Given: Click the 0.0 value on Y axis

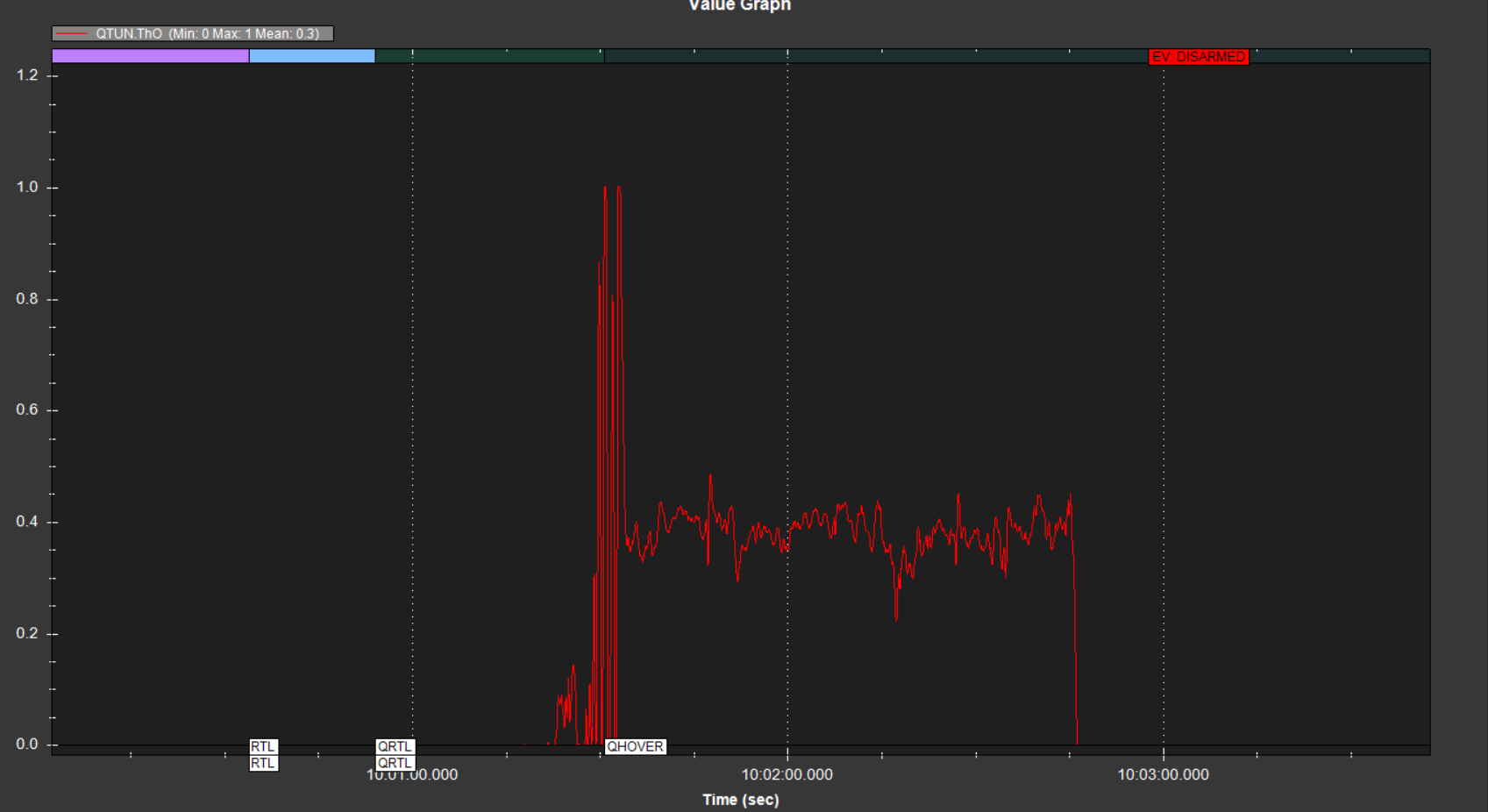Looking at the screenshot, I should pyautogui.click(x=27, y=744).
